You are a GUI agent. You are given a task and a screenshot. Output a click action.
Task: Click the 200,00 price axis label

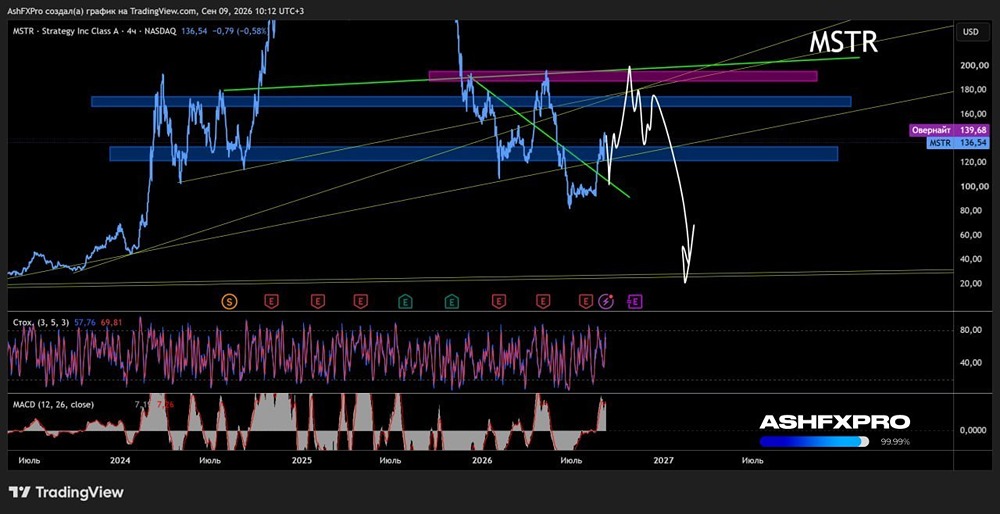tap(973, 66)
